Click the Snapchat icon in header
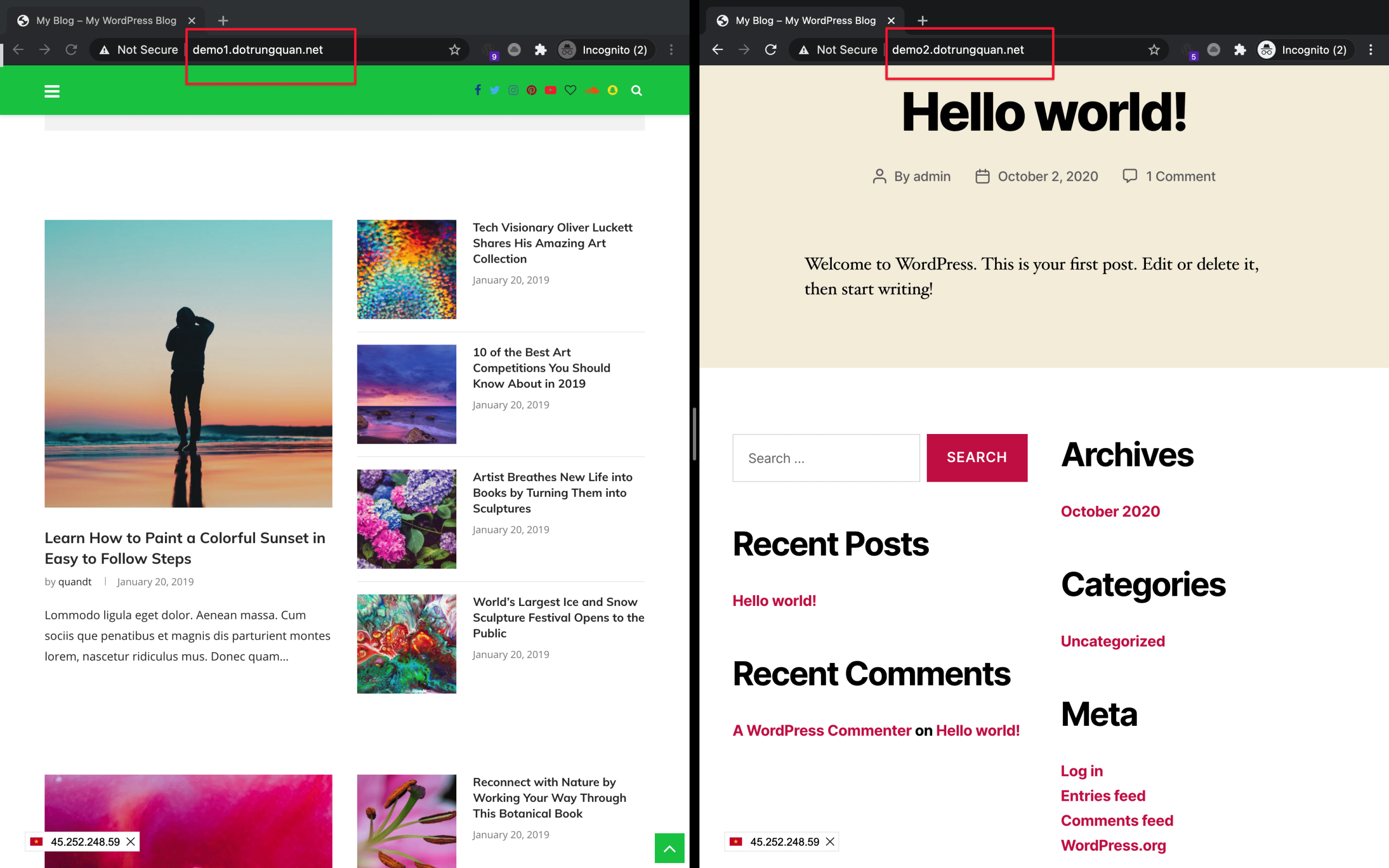The width and height of the screenshot is (1389, 868). [x=613, y=90]
